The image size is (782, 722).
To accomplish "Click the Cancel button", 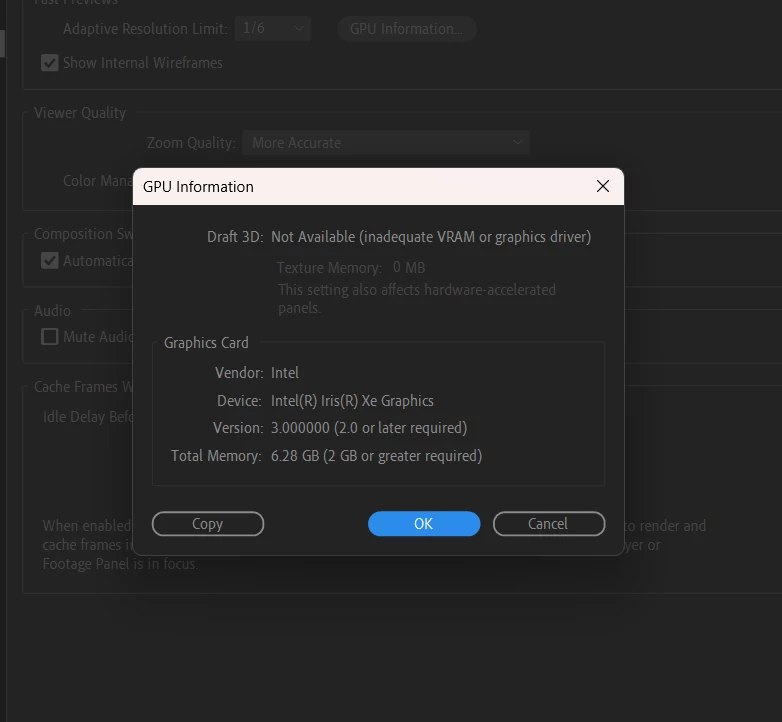I will (x=549, y=524).
